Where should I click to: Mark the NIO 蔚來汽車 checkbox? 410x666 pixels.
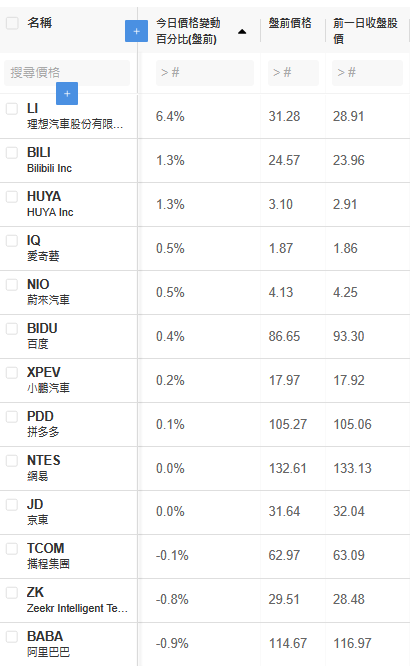[12, 285]
